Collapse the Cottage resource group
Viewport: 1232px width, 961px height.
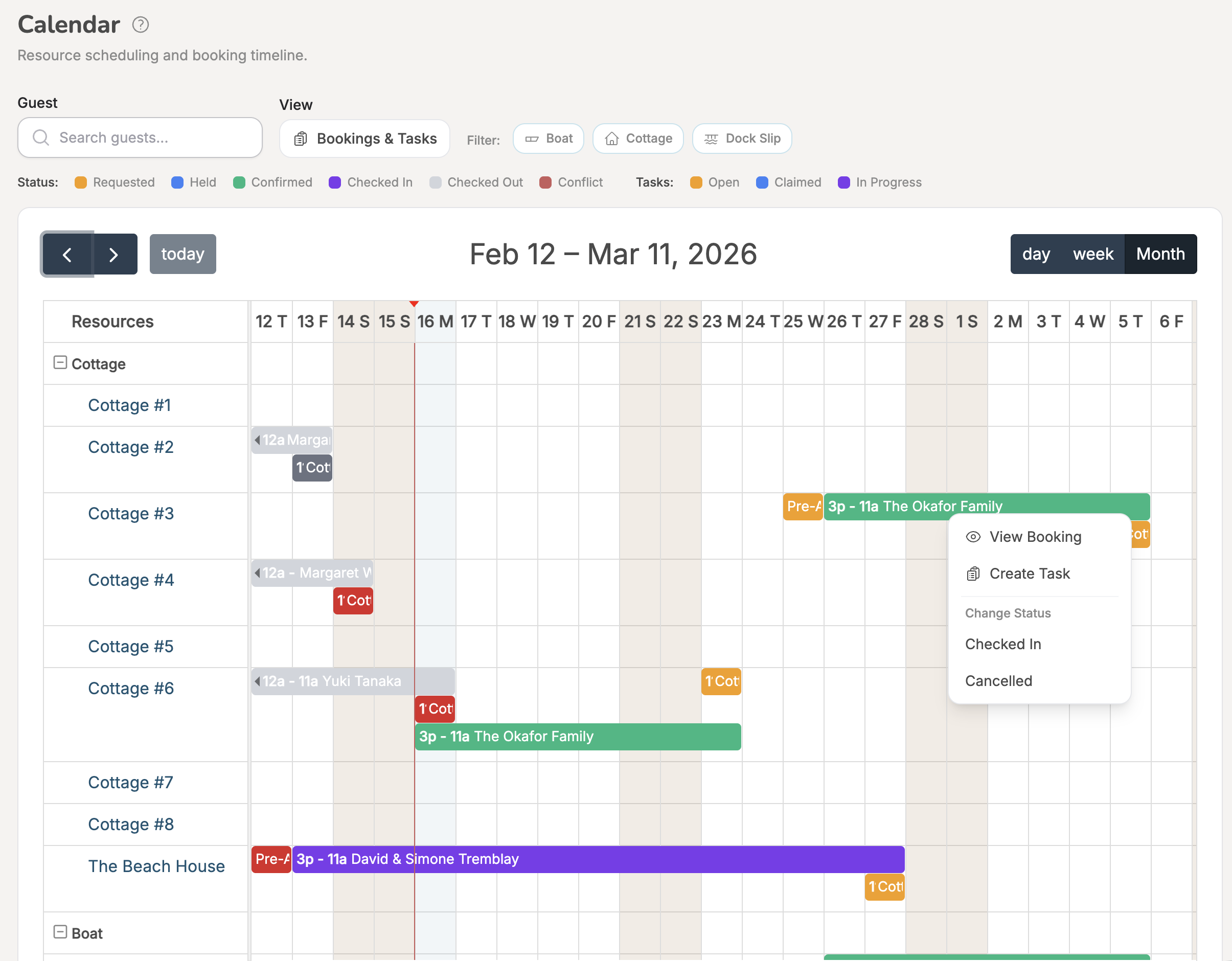[x=60, y=363]
